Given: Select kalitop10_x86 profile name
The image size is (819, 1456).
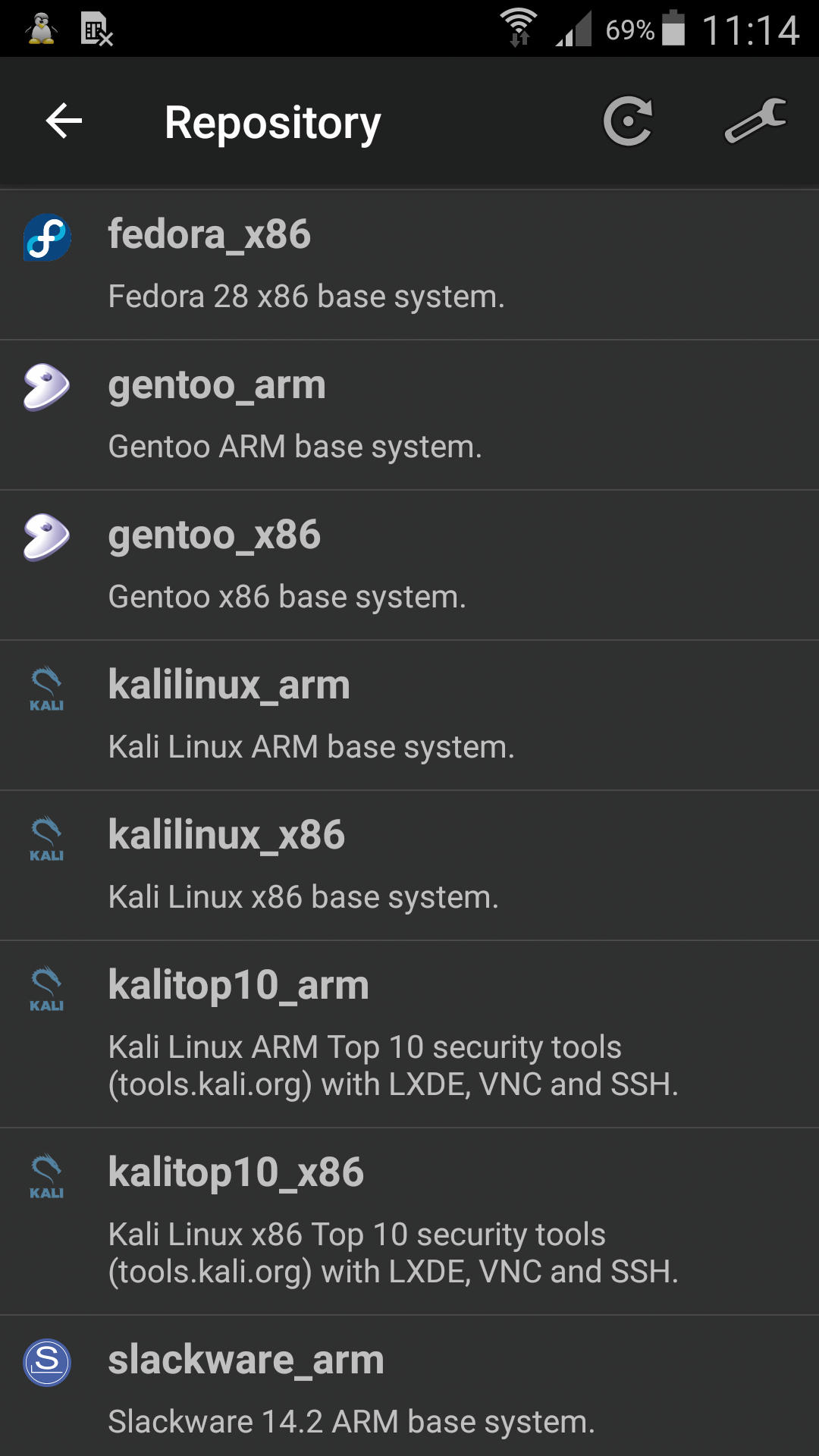Looking at the screenshot, I should [236, 1172].
